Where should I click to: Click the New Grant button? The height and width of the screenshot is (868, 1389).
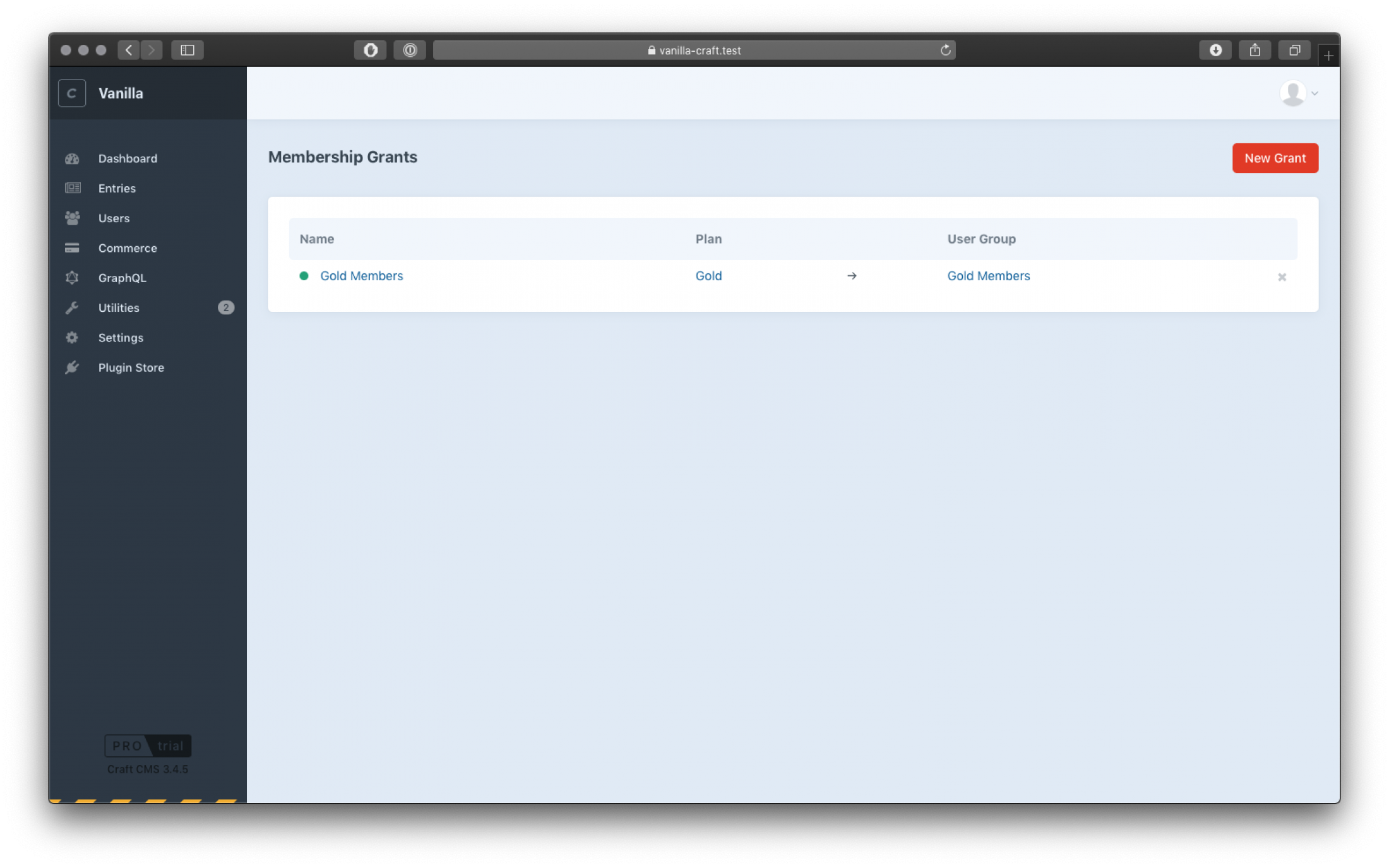pos(1275,158)
